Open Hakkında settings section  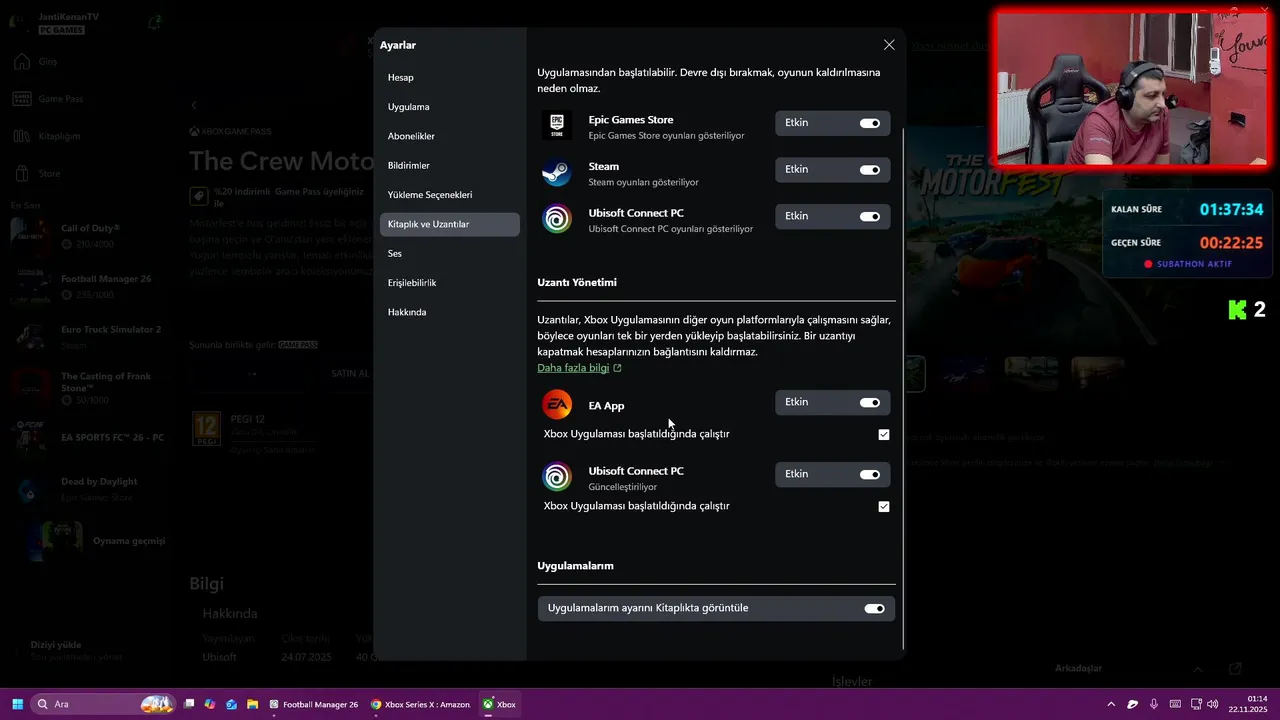pos(449,312)
